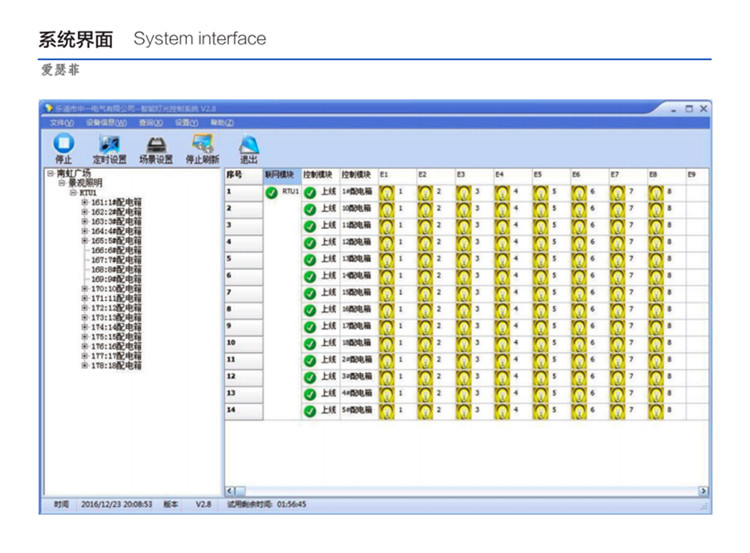This screenshot has width=750, height=553.
Task: Click trial remaining time 01:56:45
Action: [x=292, y=505]
